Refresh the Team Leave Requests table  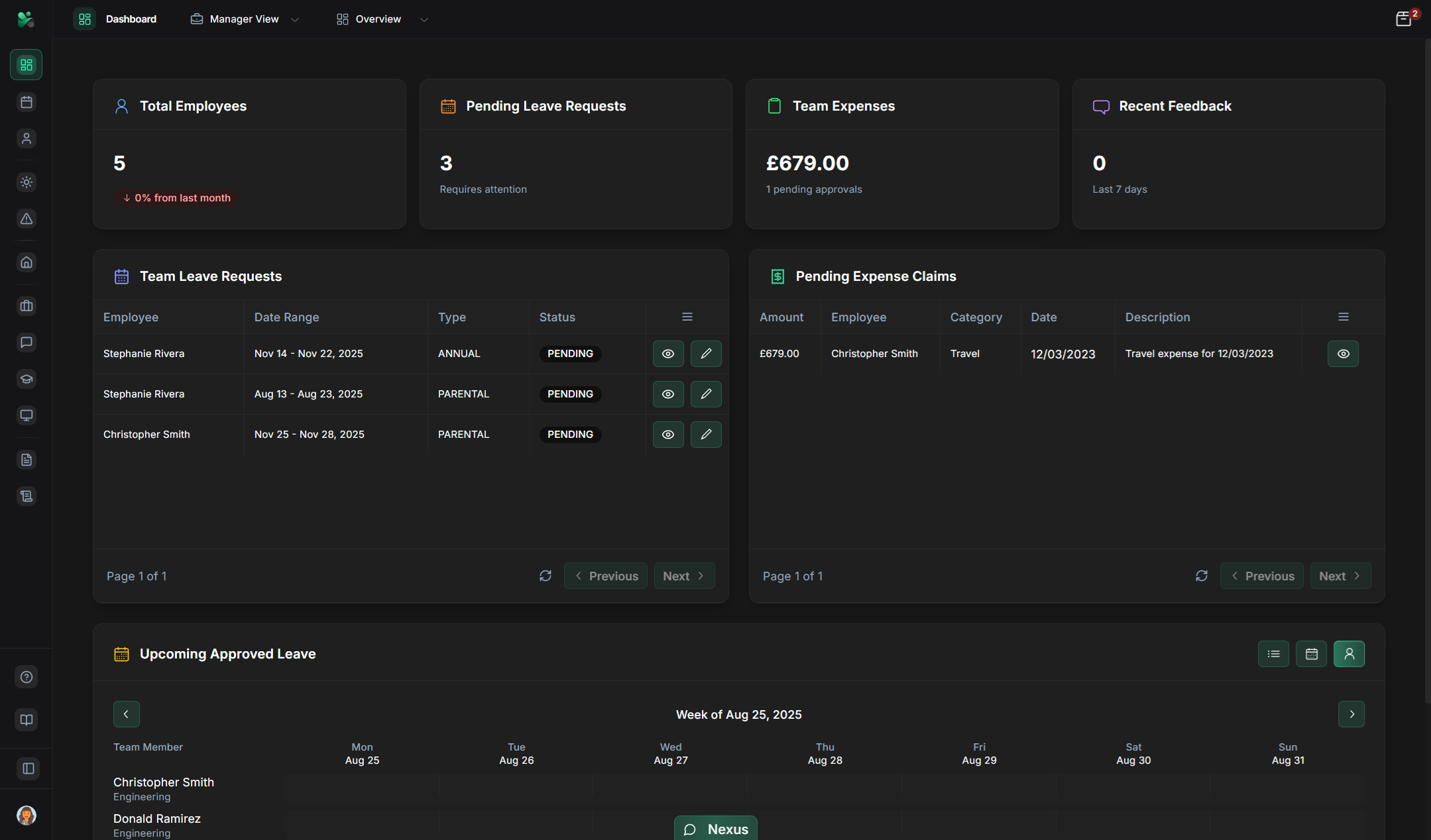click(x=545, y=576)
